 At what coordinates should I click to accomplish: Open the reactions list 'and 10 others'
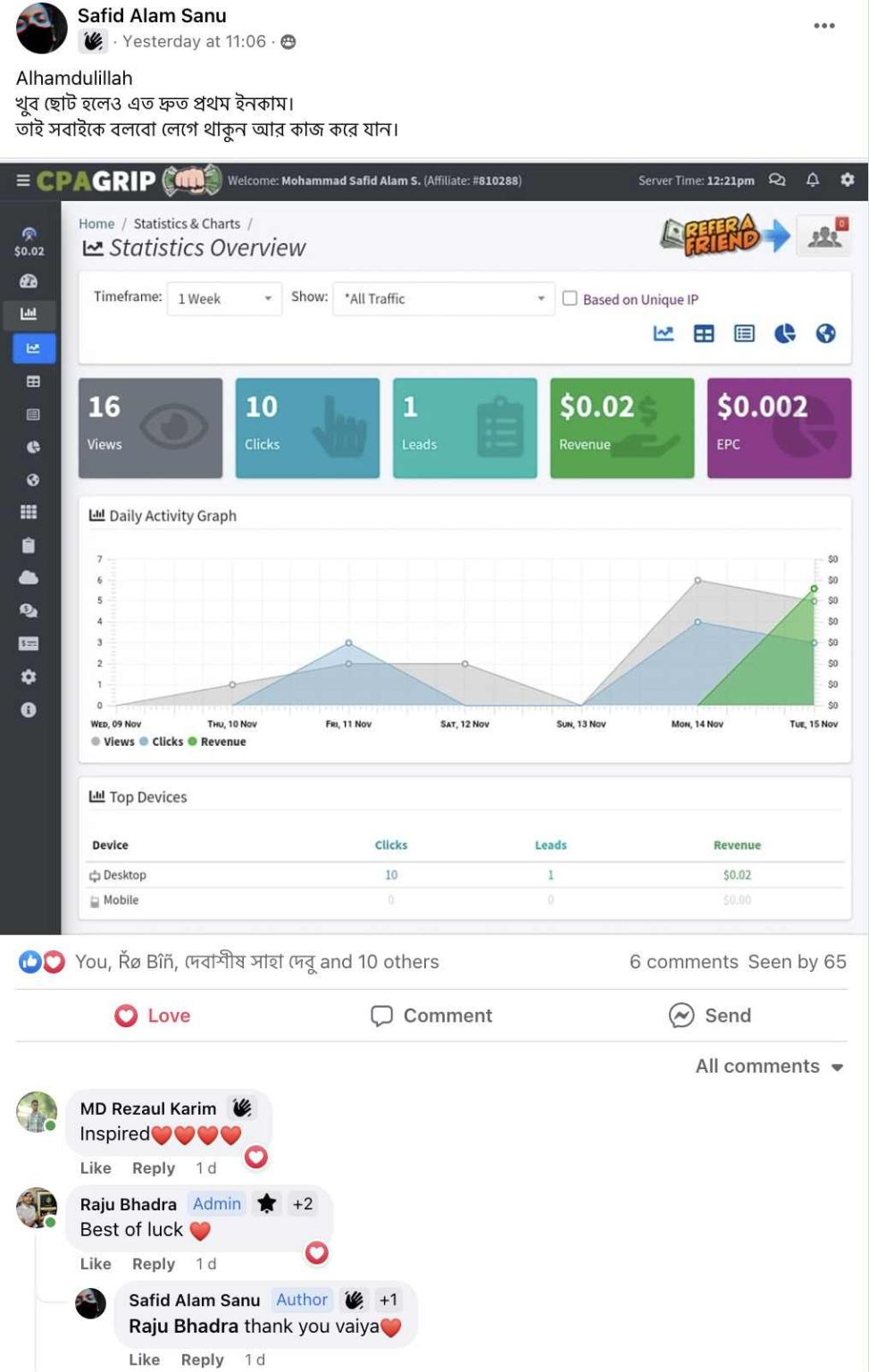(380, 962)
